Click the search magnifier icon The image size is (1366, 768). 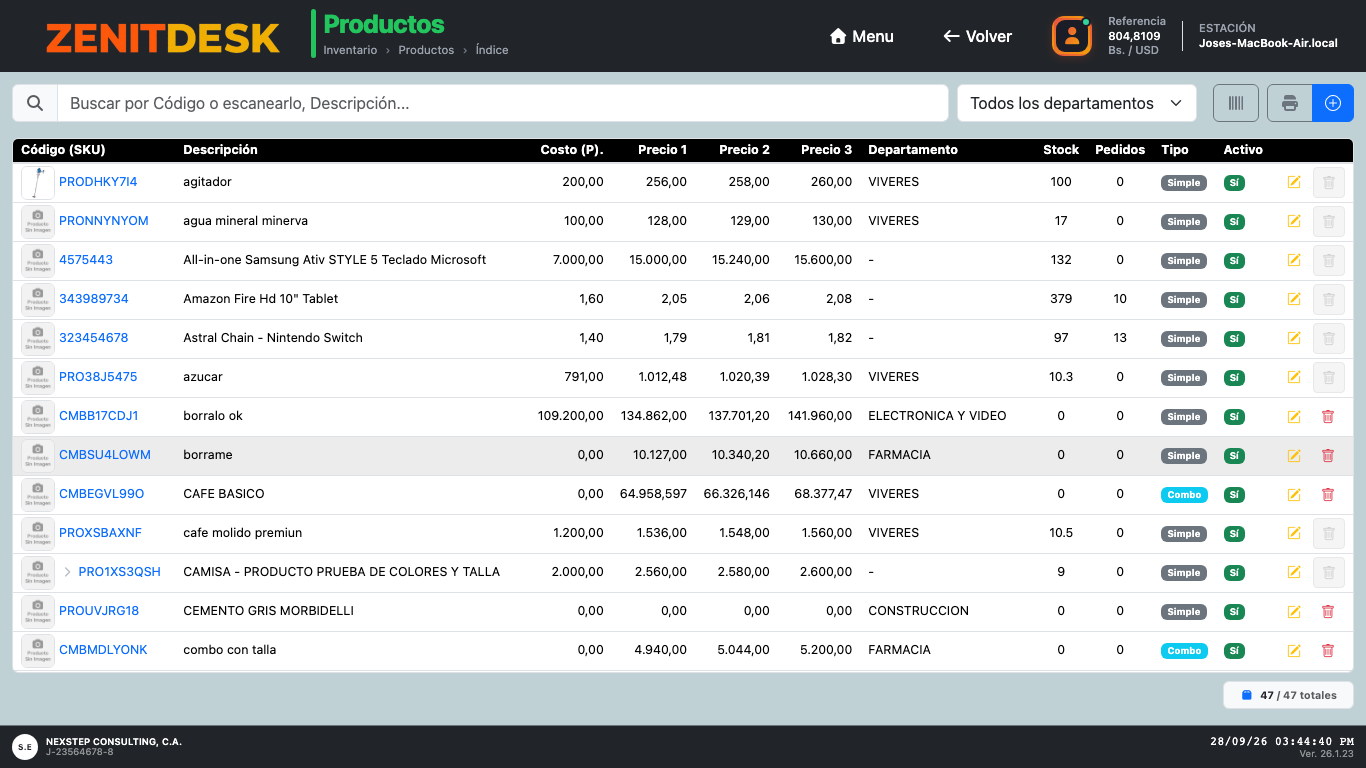click(35, 103)
